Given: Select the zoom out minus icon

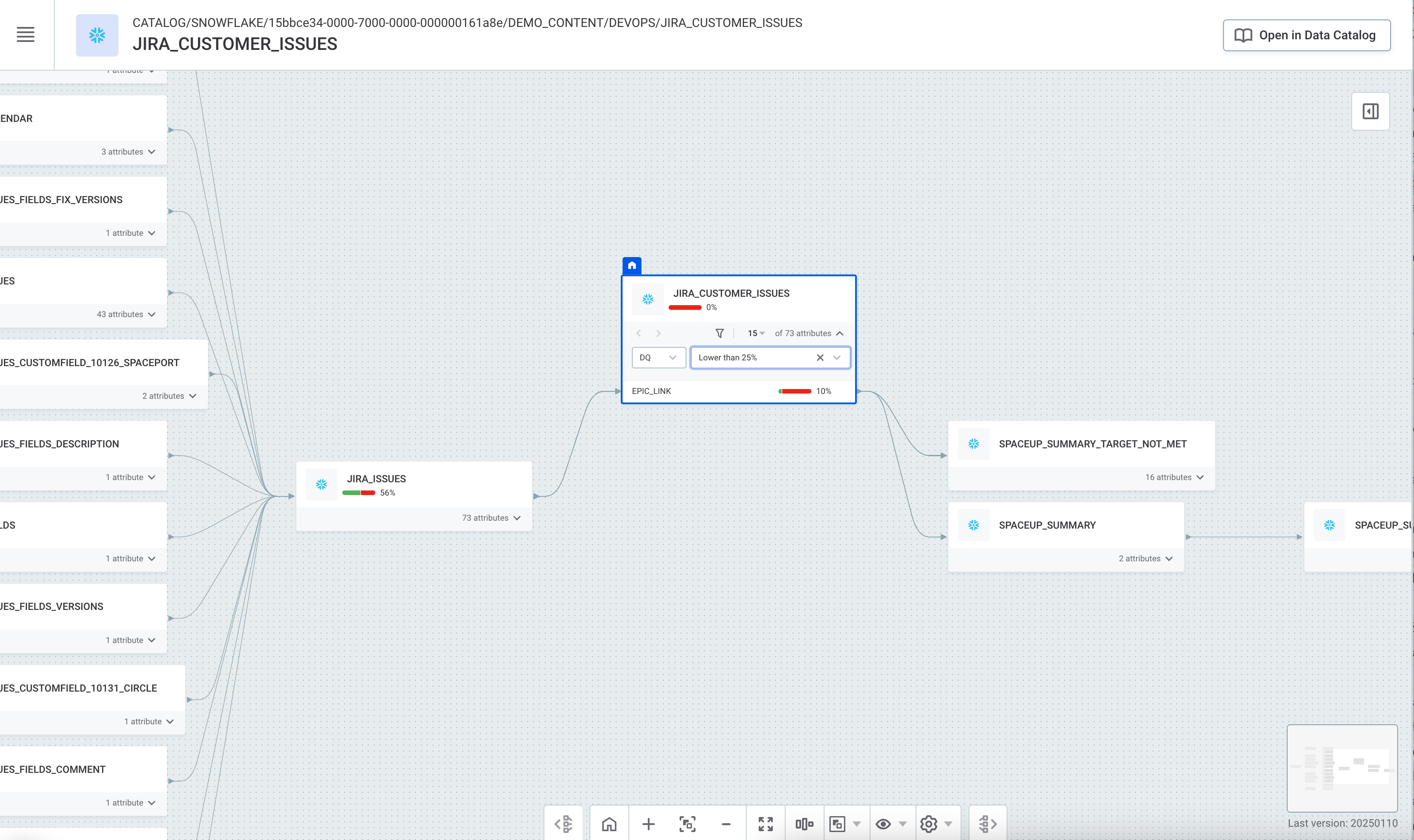Looking at the screenshot, I should pyautogui.click(x=726, y=824).
